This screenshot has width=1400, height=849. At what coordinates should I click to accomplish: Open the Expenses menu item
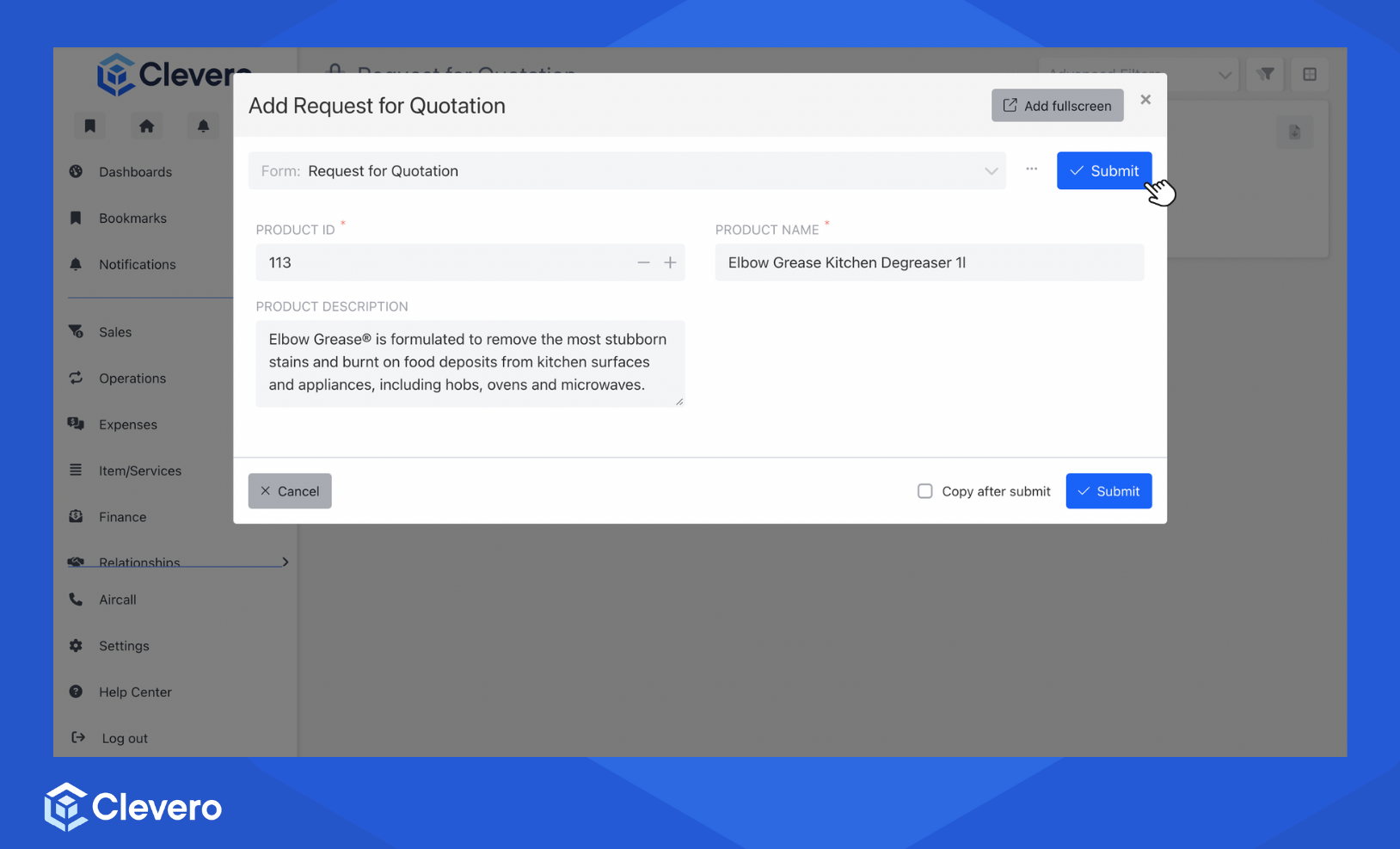click(x=128, y=425)
